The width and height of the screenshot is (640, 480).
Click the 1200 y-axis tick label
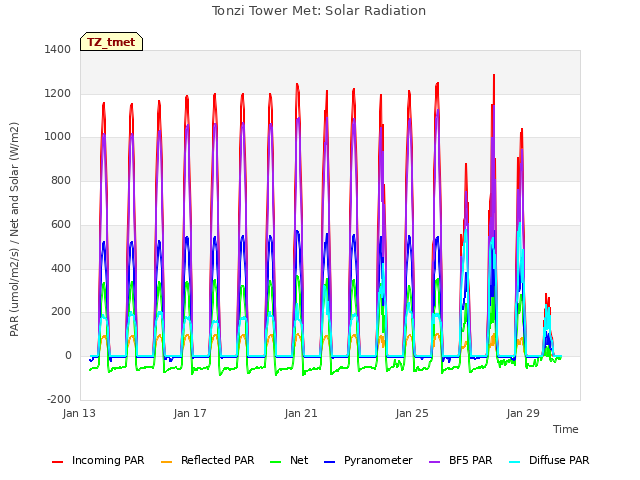pos(58,93)
